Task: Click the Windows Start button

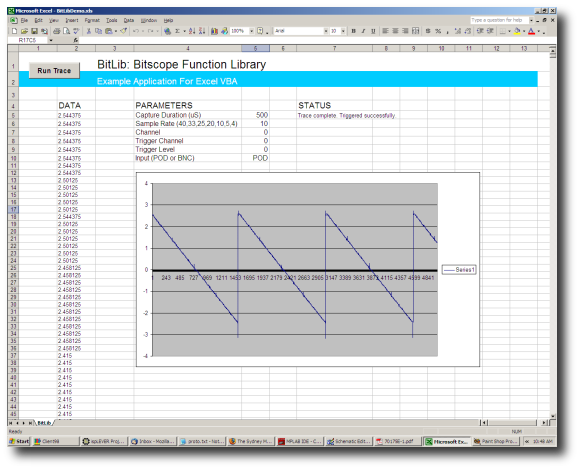Action: coord(19,441)
